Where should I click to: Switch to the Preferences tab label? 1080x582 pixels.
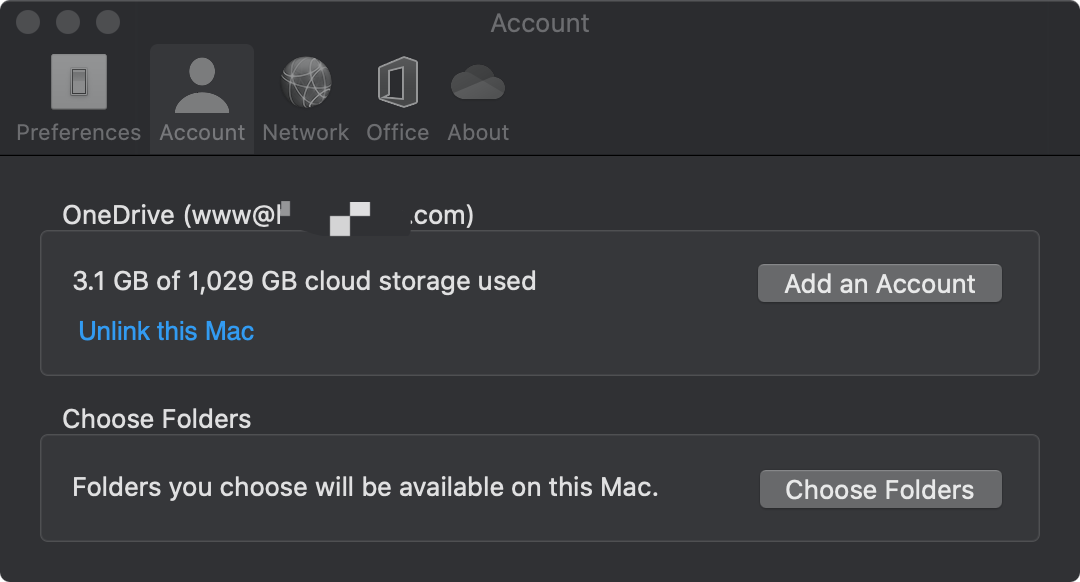coord(79,133)
